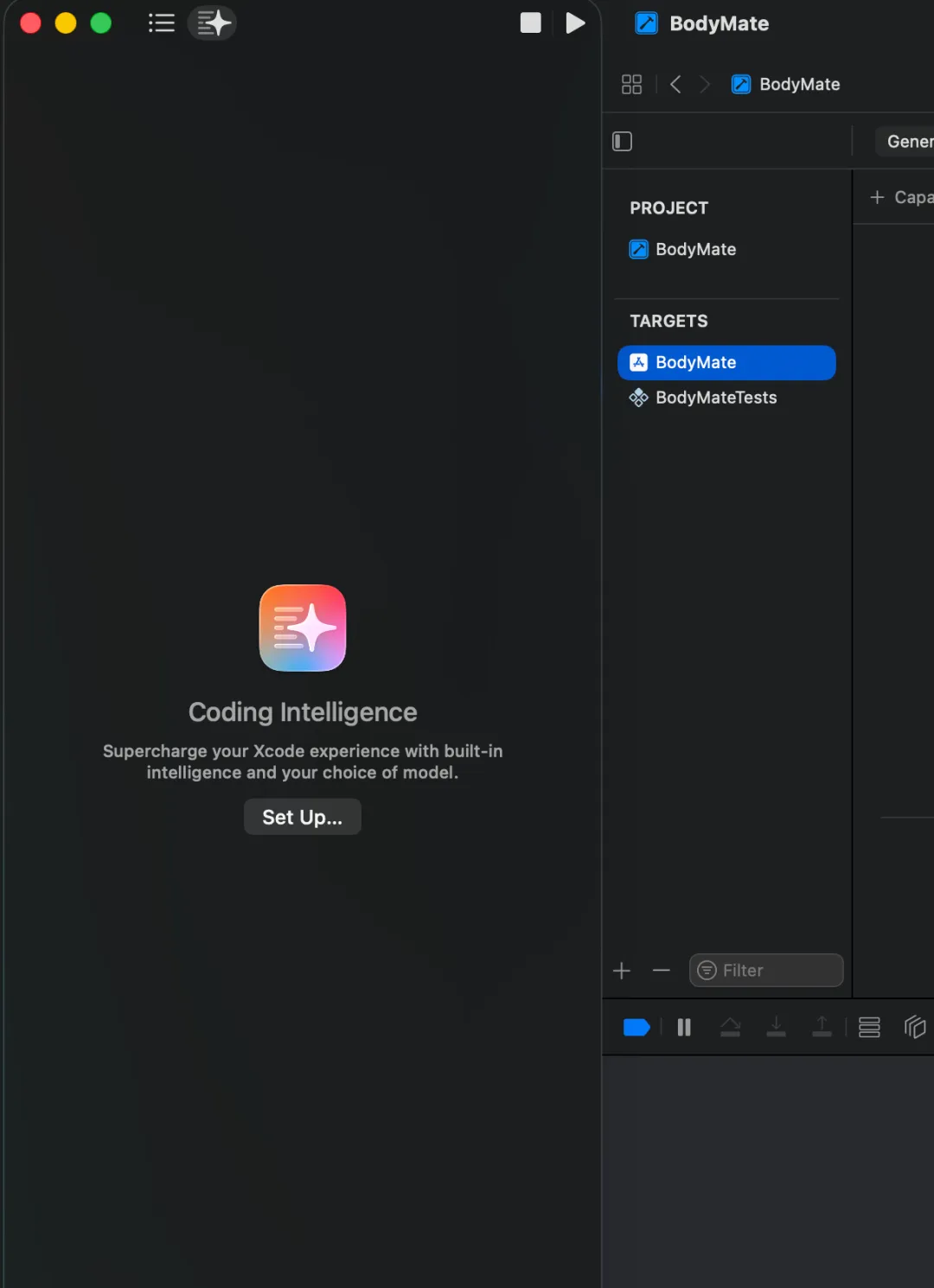This screenshot has width=934, height=1288.
Task: Remove the selected target with the minus icon
Action: tap(662, 971)
